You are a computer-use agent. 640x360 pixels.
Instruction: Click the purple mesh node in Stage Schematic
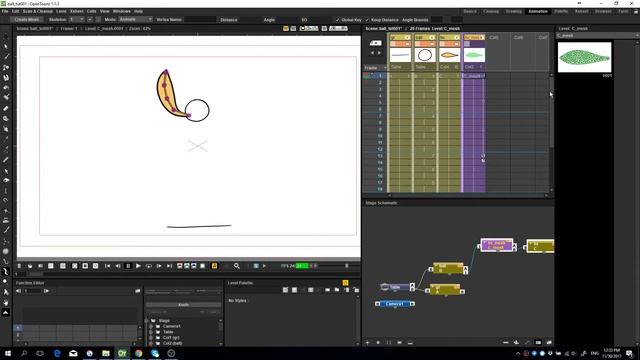click(x=497, y=245)
